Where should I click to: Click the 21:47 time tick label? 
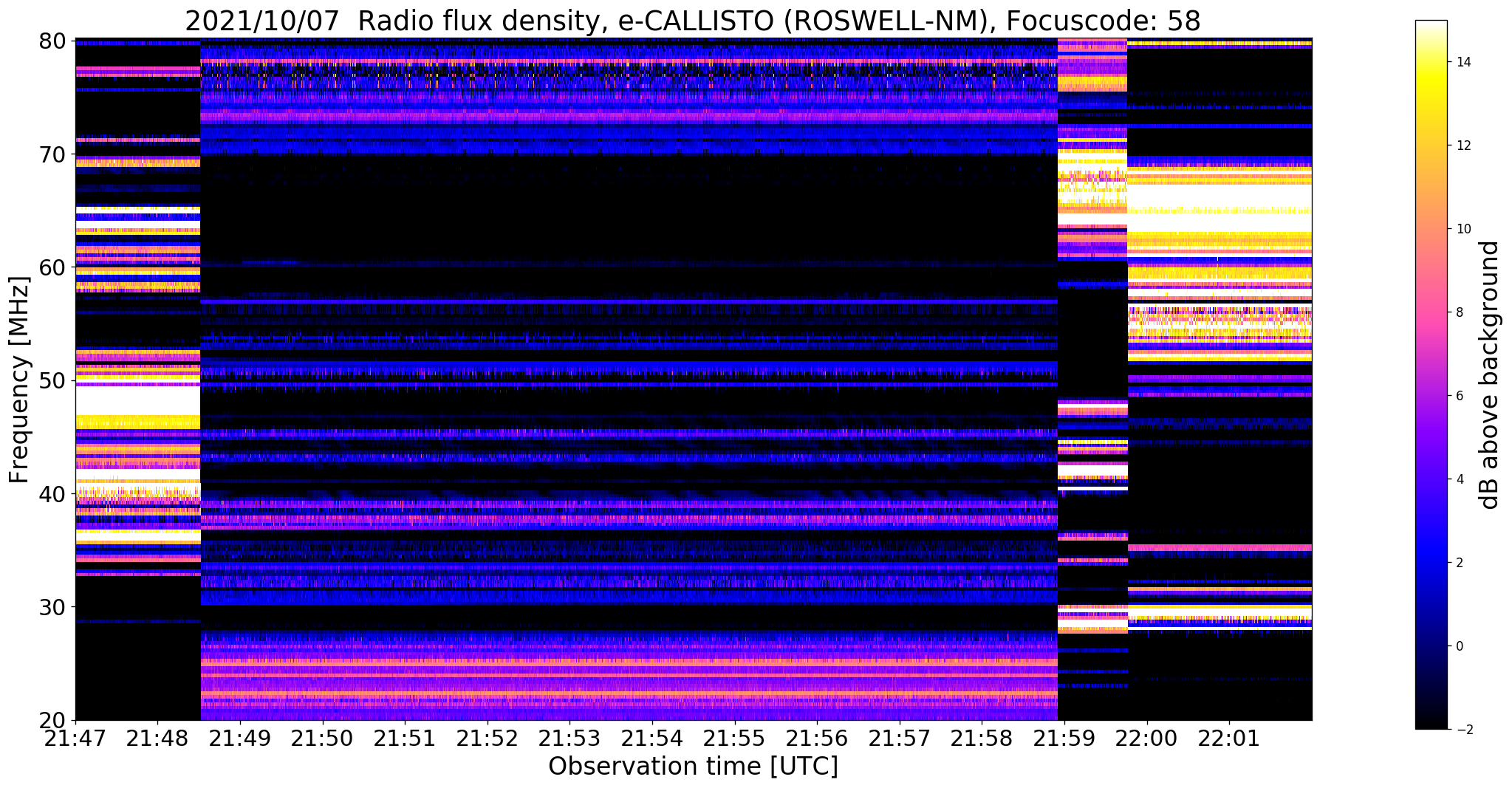click(75, 739)
